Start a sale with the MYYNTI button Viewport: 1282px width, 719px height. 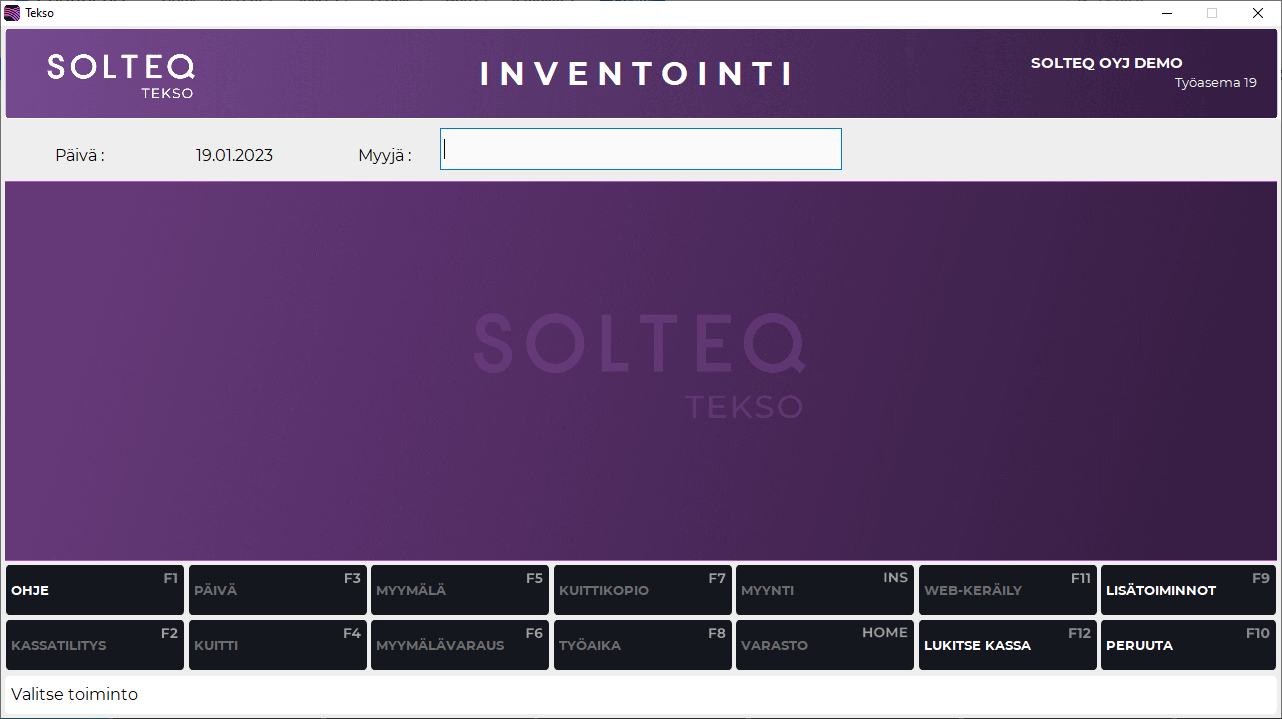coord(825,590)
